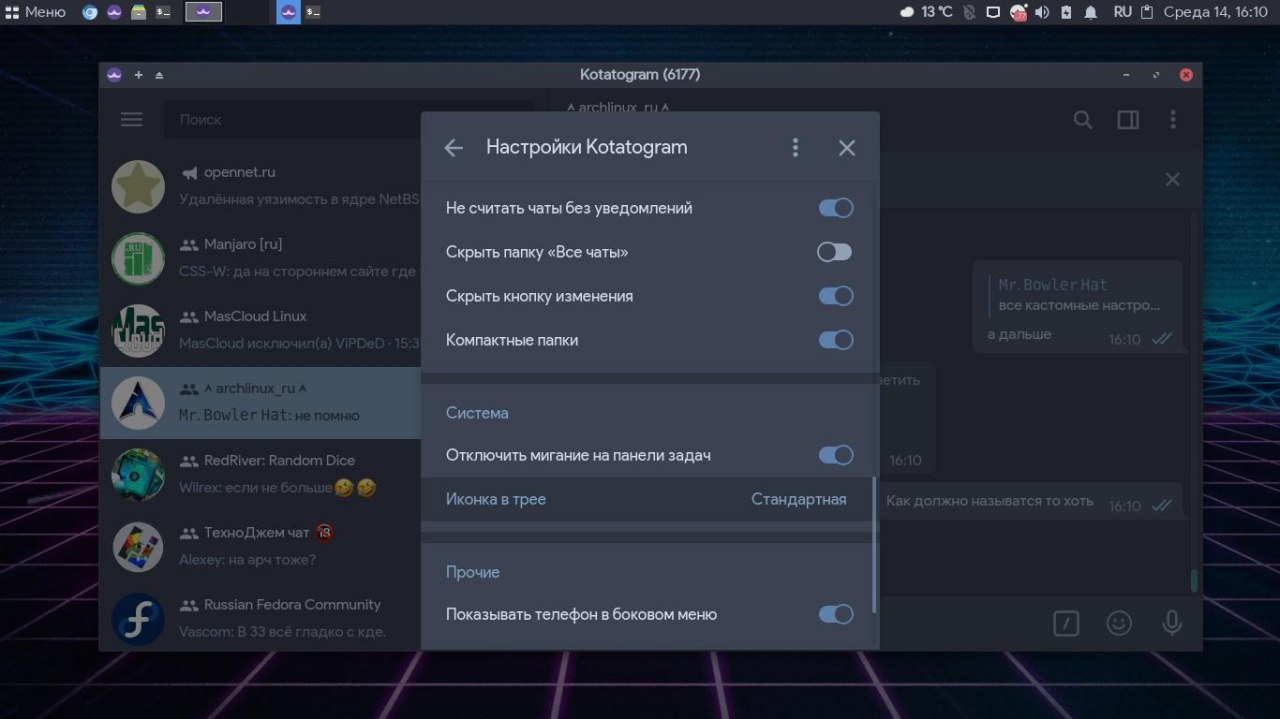Click the Fedora logo avatar

click(138, 618)
